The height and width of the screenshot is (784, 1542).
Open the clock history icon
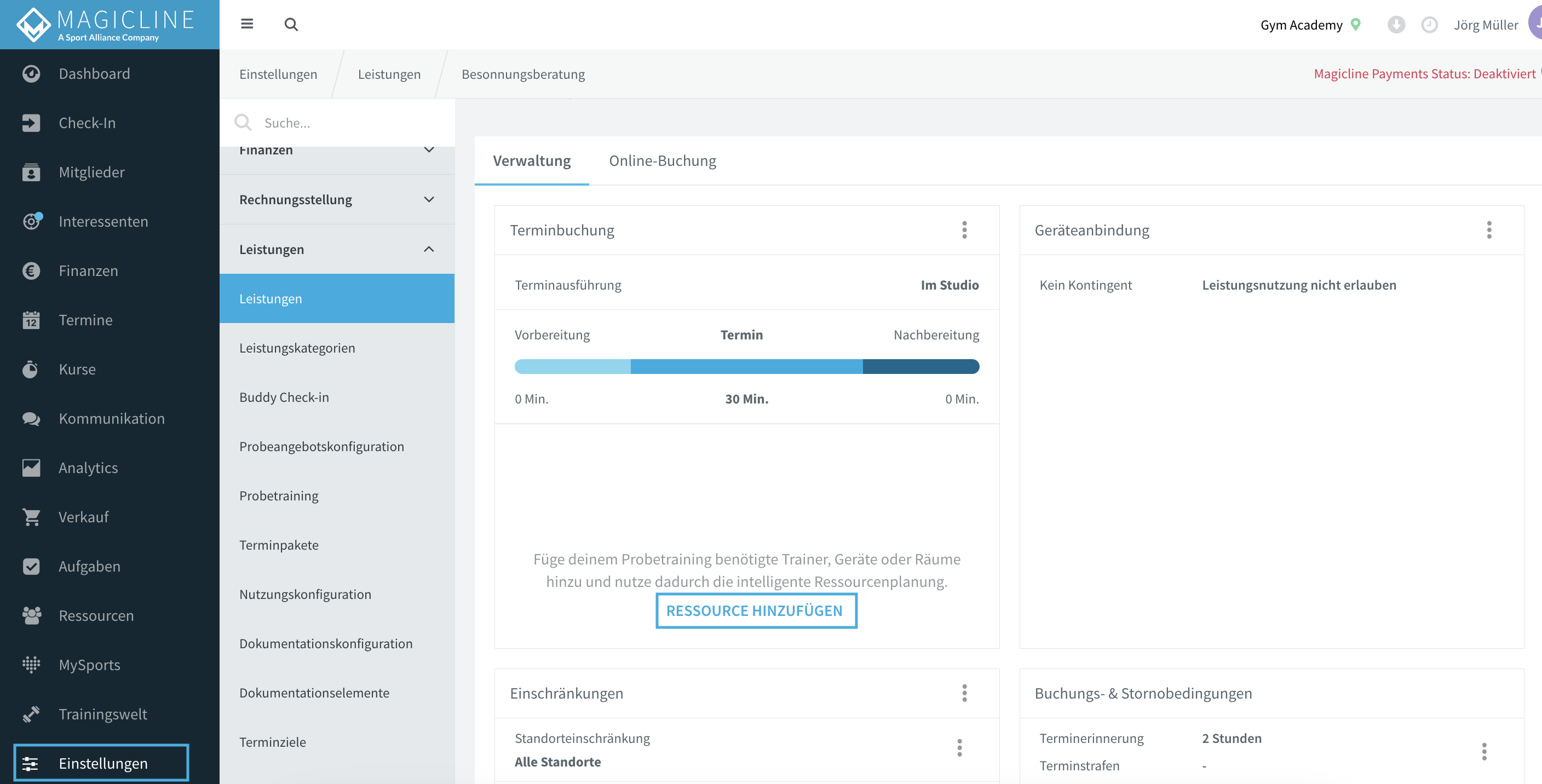(1429, 25)
